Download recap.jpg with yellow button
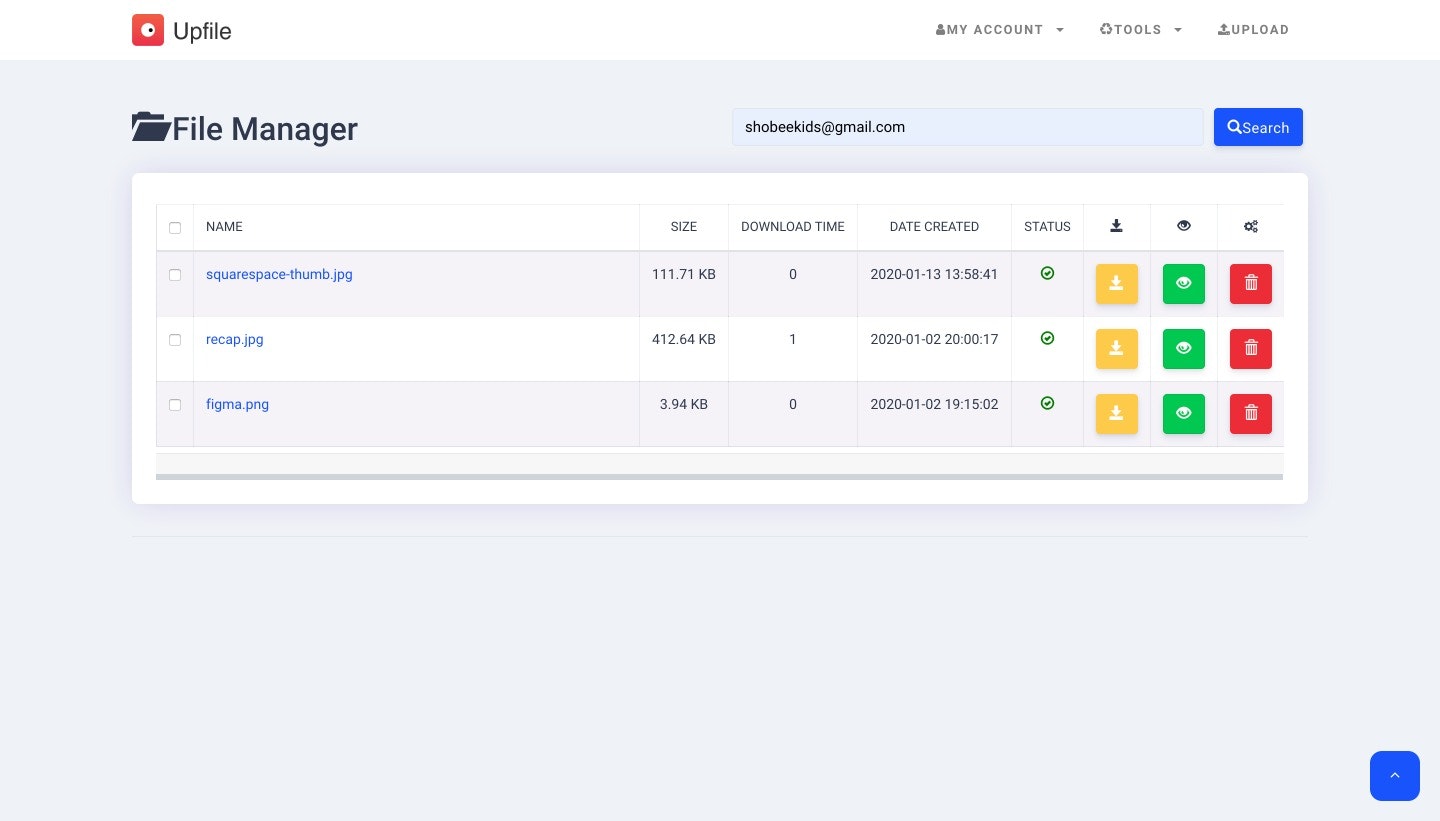Viewport: 1440px width, 821px height. tap(1117, 349)
